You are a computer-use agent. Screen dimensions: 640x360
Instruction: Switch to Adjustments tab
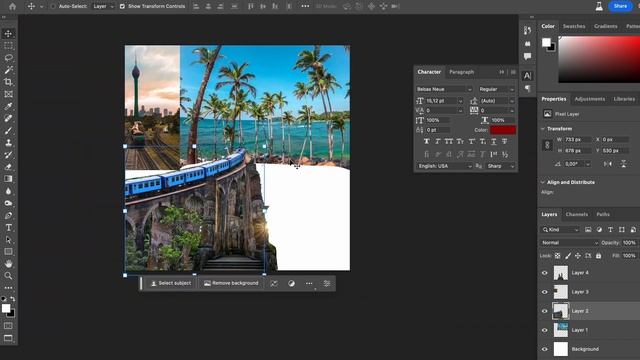click(x=590, y=99)
